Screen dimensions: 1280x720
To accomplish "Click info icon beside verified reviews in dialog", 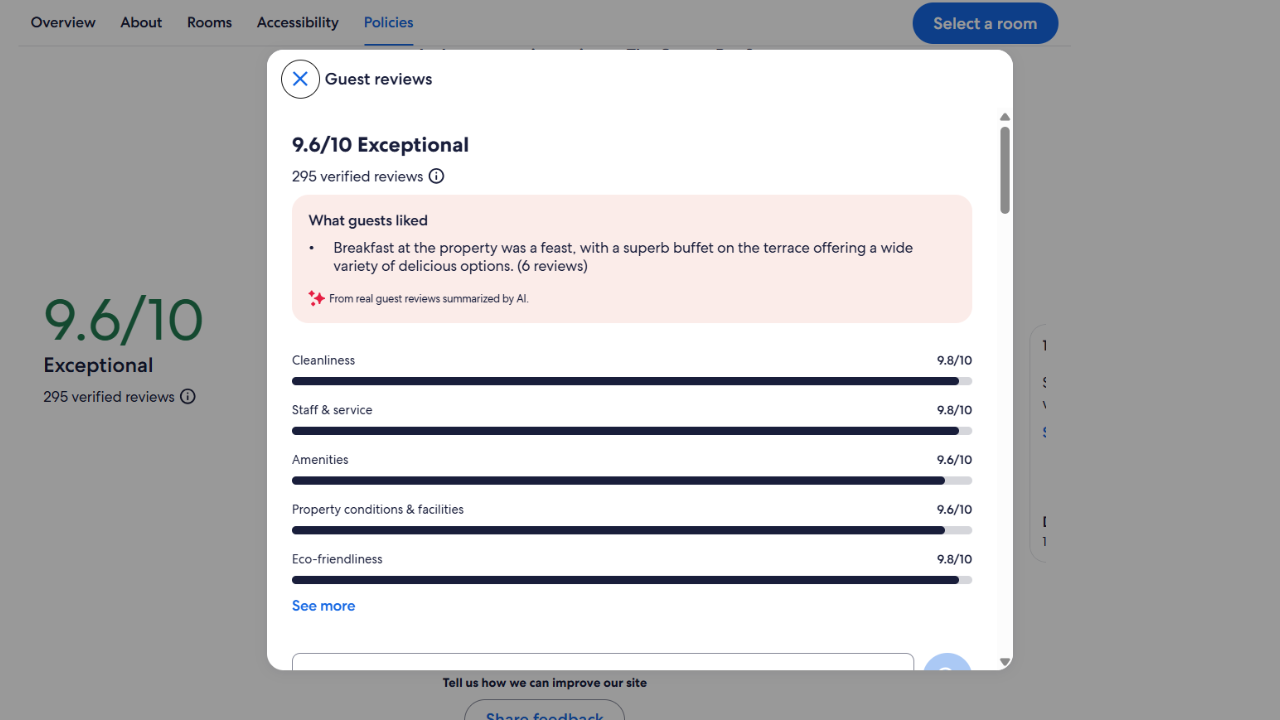I will click(x=436, y=176).
